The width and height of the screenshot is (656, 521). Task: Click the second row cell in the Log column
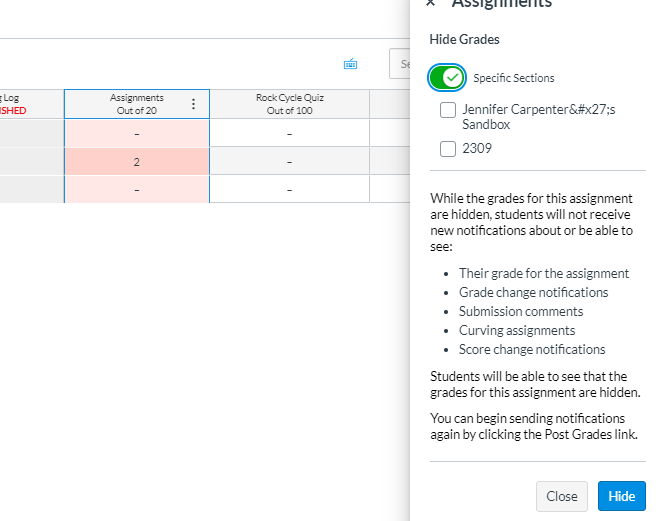(30, 161)
